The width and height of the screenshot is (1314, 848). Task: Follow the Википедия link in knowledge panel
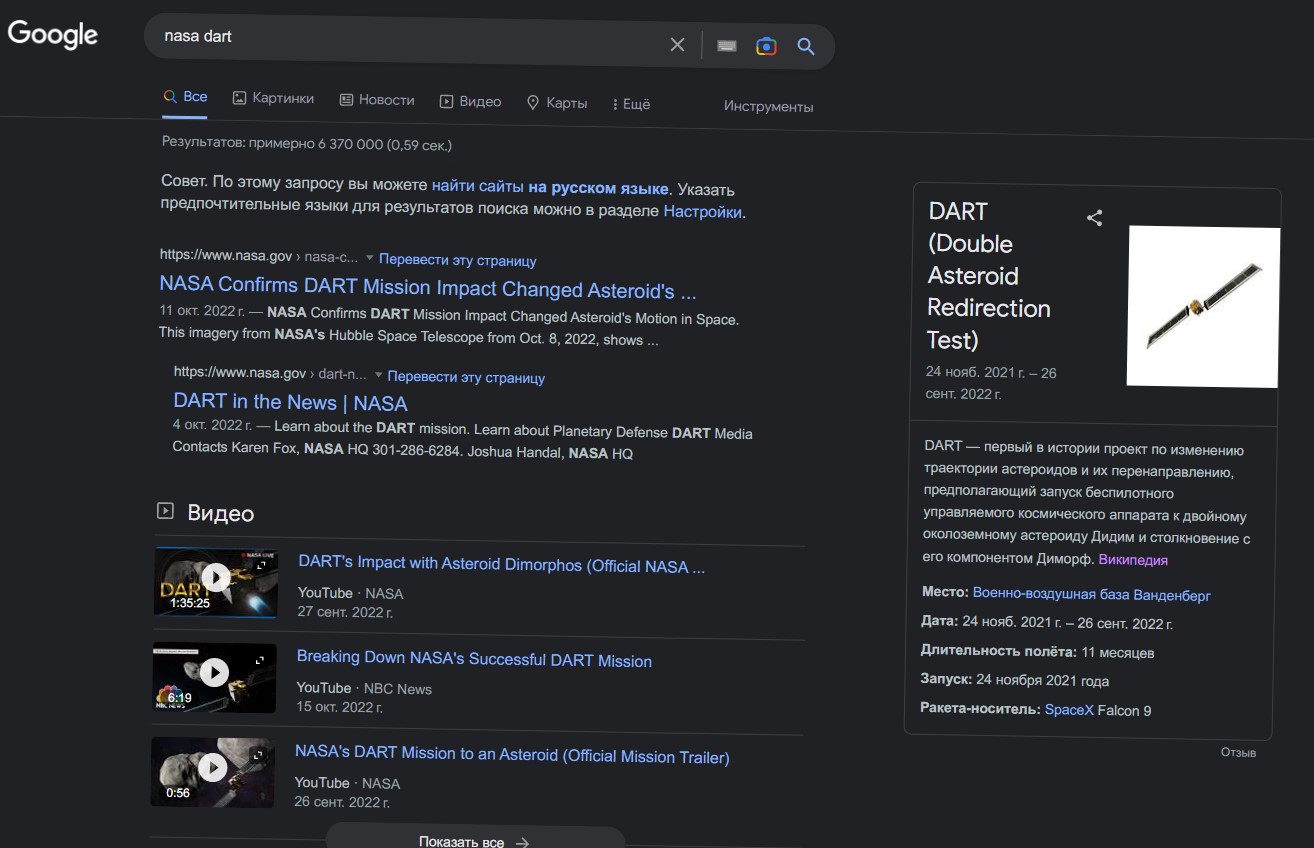1132,559
